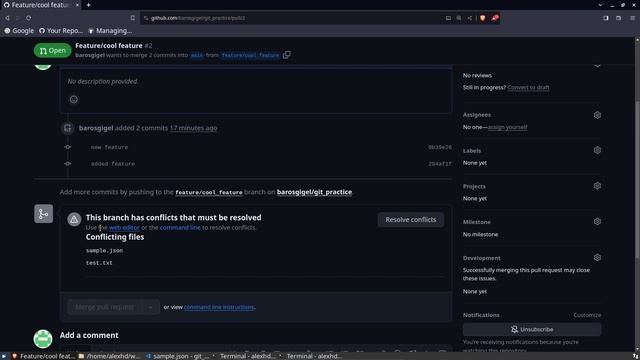
Task: Open the emoji reaction picker smiley
Action: pos(73,99)
